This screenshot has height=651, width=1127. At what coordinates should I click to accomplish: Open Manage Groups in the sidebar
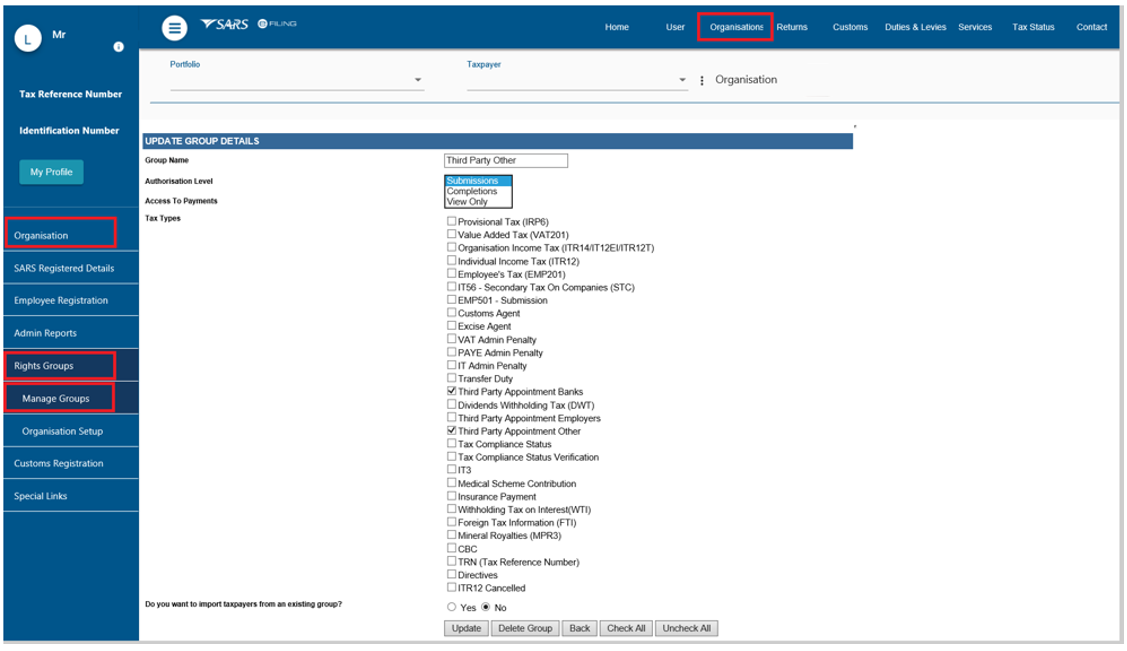click(57, 398)
